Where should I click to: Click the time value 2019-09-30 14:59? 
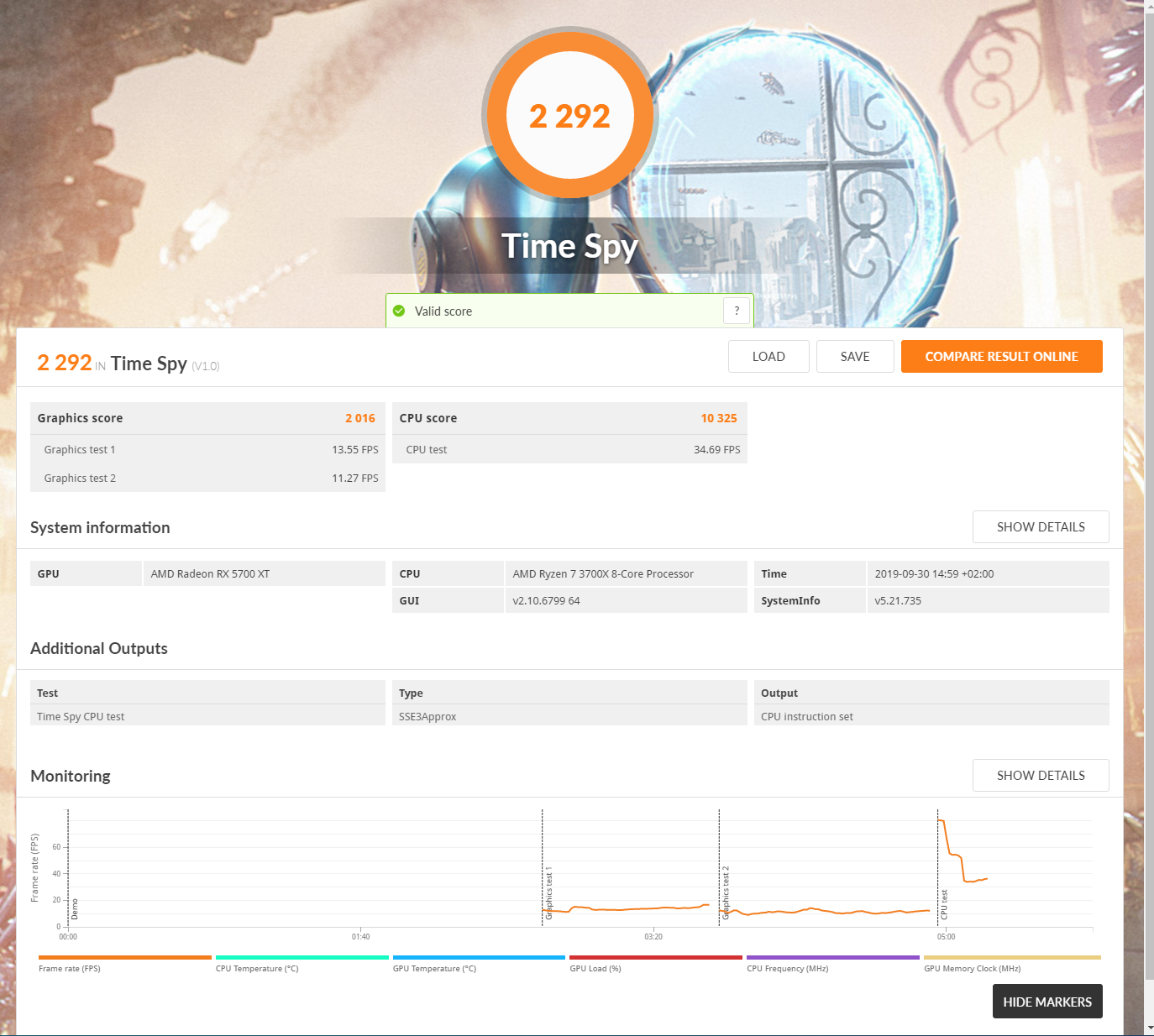tap(934, 573)
